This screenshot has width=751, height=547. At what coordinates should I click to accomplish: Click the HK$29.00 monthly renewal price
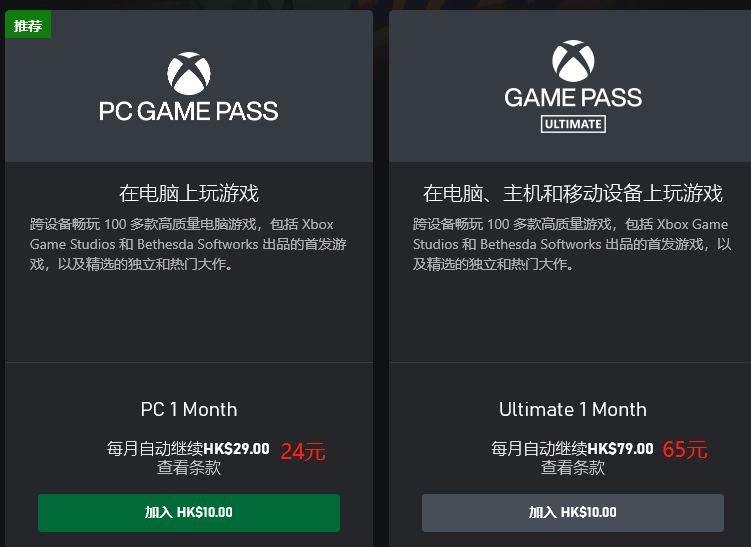tap(237, 449)
